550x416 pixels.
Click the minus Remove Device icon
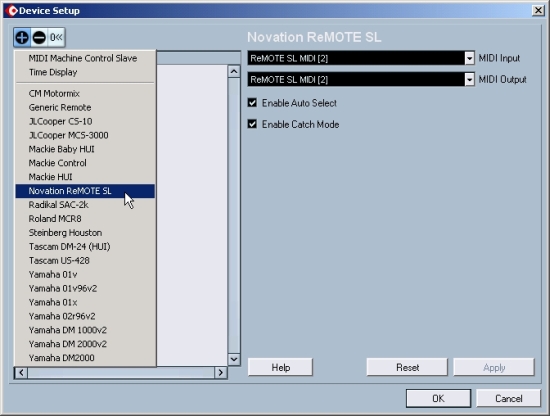(39, 37)
